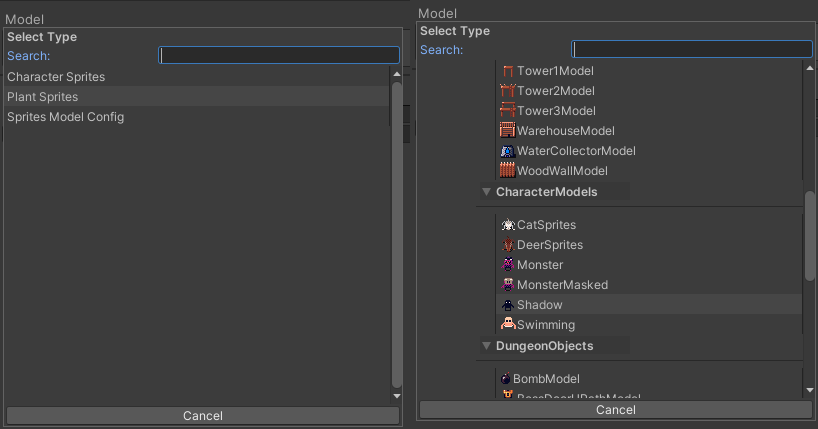Collapse the CharacterModels group
The image size is (818, 429).
coord(486,192)
